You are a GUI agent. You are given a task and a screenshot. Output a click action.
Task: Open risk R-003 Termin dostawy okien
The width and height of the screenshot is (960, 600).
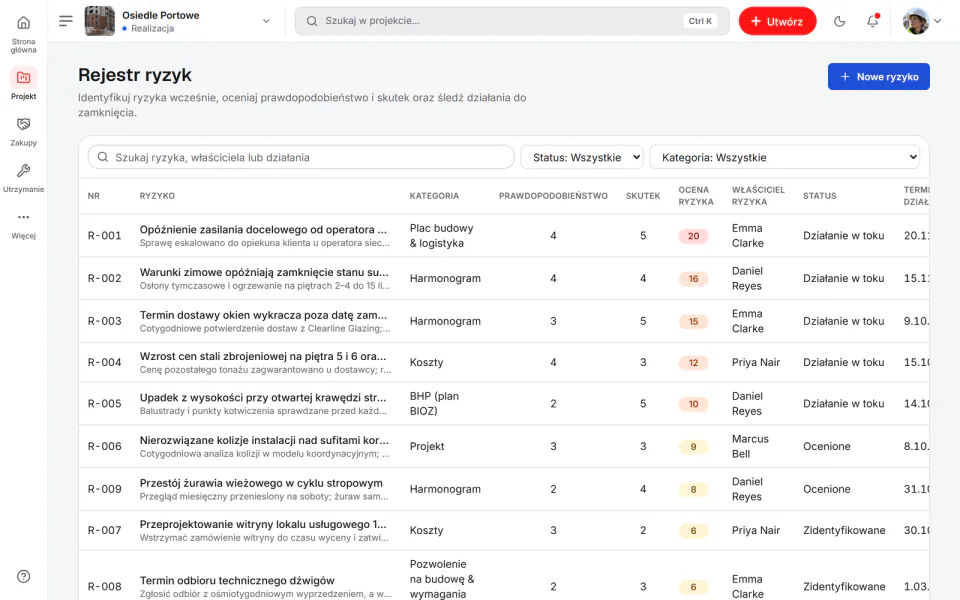[263, 315]
